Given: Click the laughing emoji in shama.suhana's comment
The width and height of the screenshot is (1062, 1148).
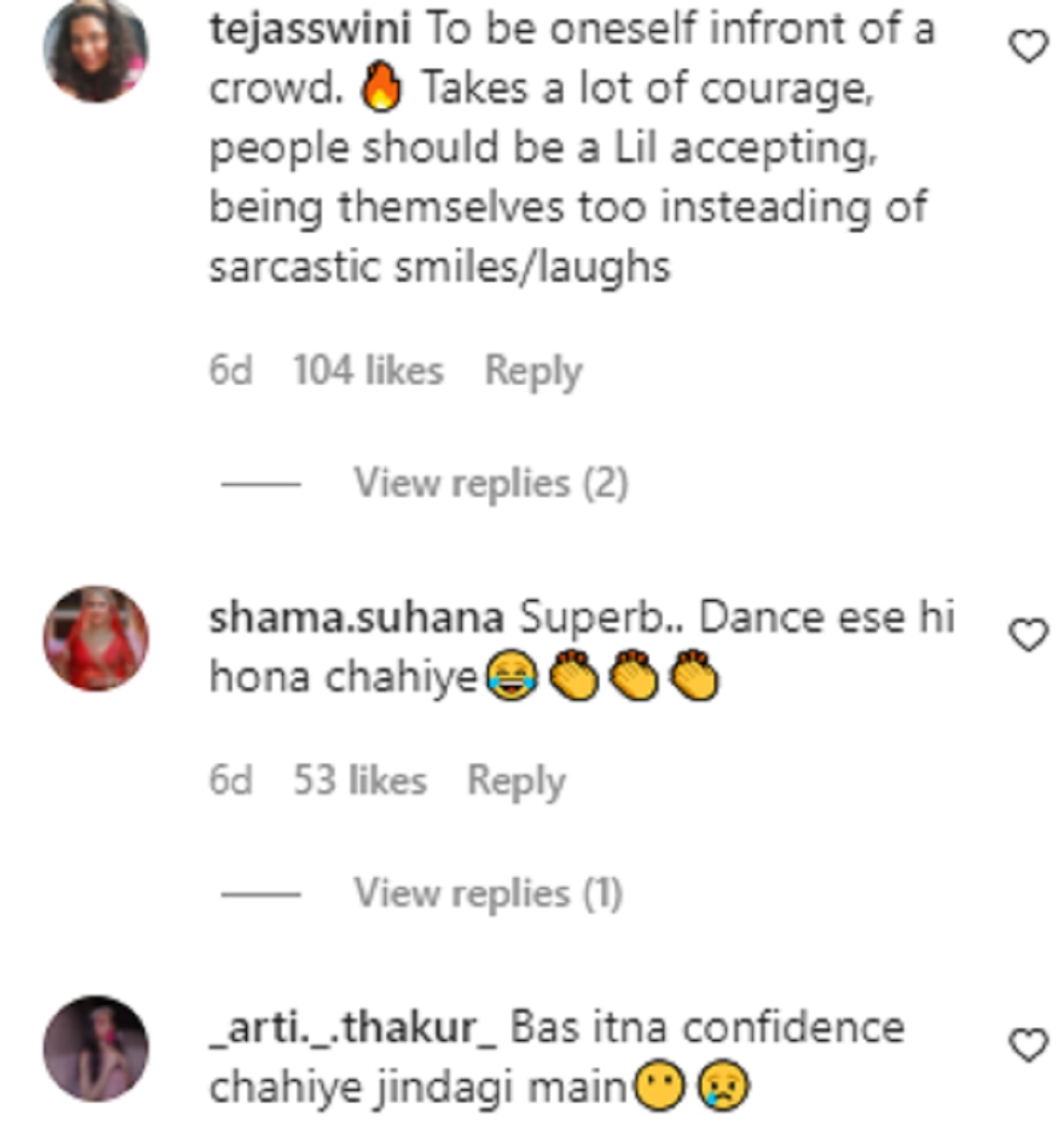Looking at the screenshot, I should coord(512,679).
